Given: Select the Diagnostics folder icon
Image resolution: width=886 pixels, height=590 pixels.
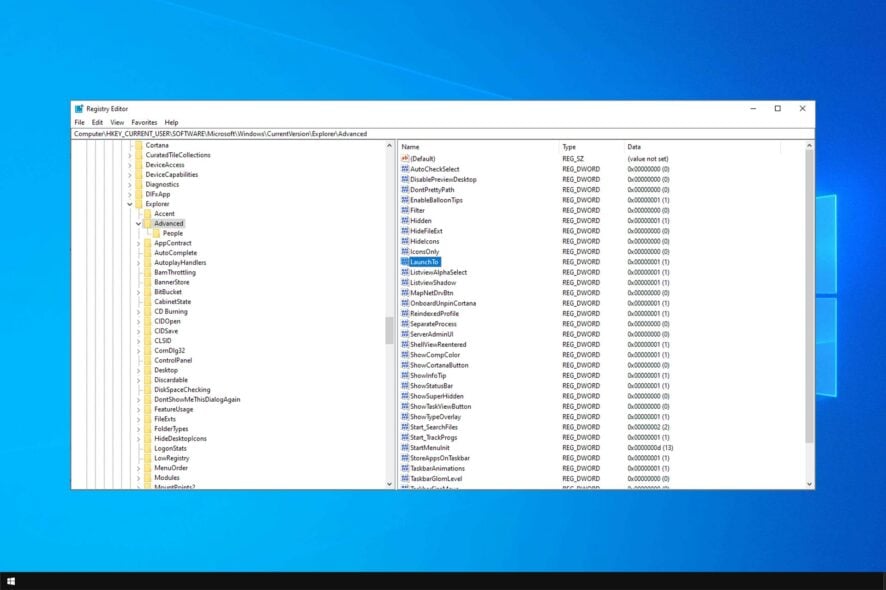Looking at the screenshot, I should [139, 184].
